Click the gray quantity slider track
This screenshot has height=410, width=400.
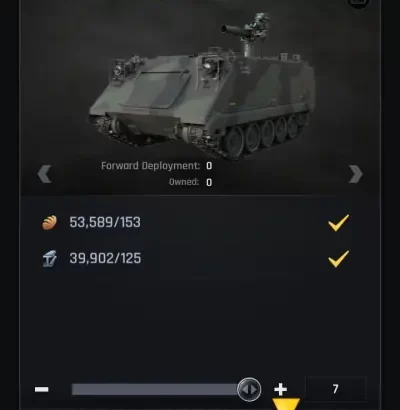pos(155,389)
